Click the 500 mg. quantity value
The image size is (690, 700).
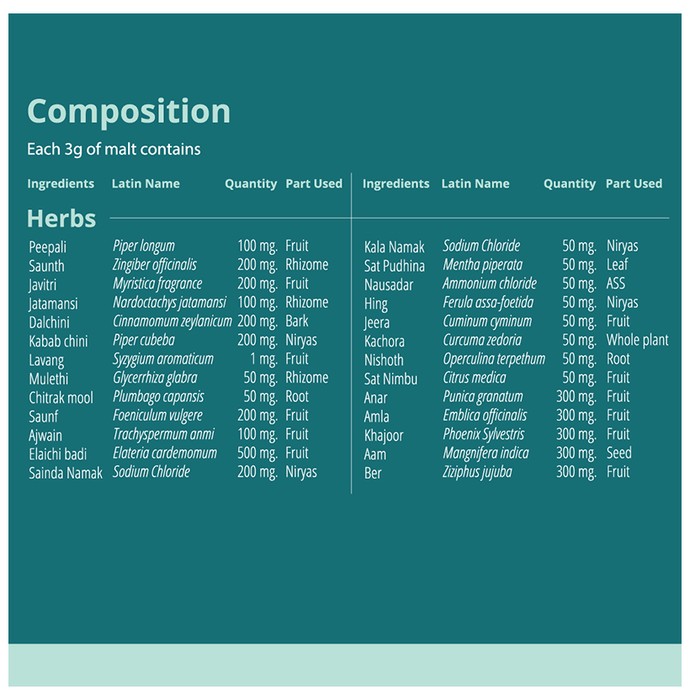click(257, 454)
